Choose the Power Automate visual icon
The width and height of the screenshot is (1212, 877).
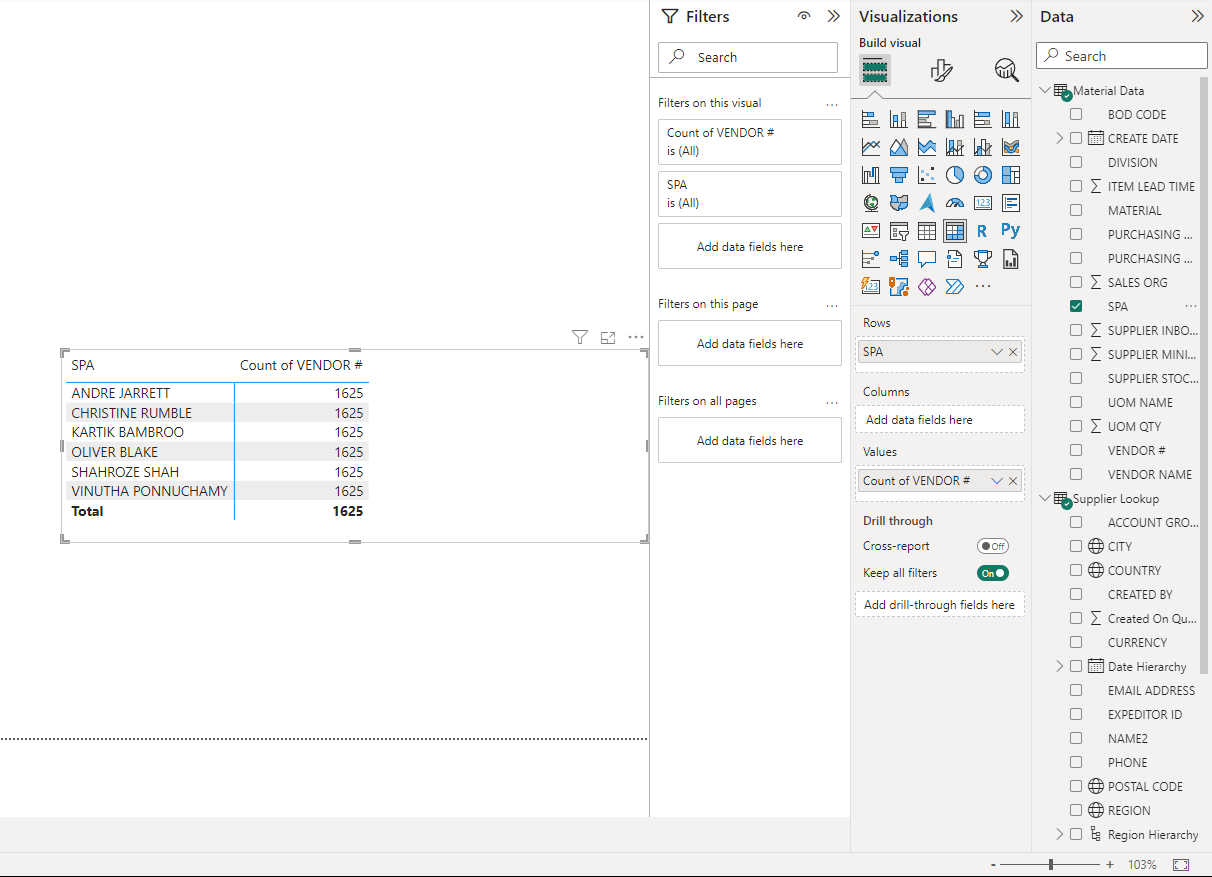pyautogui.click(x=955, y=287)
